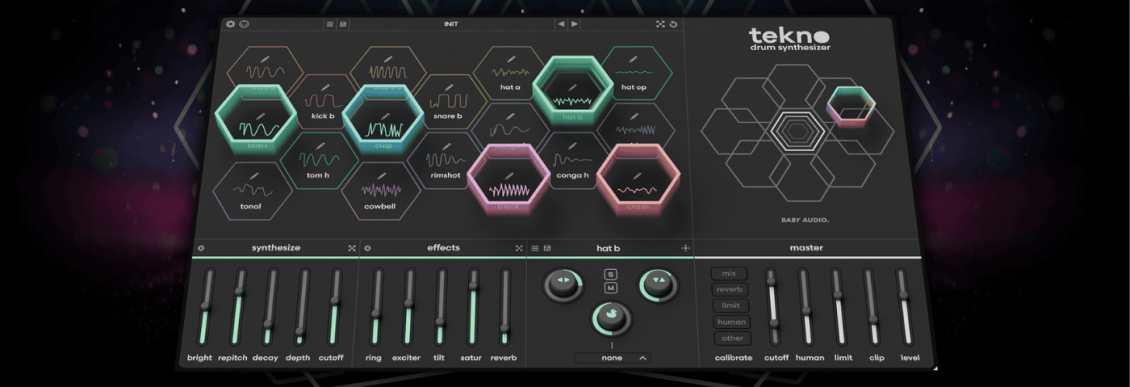The height and width of the screenshot is (387, 1130).
Task: Select the 'limit' calibrate option
Action: click(730, 306)
